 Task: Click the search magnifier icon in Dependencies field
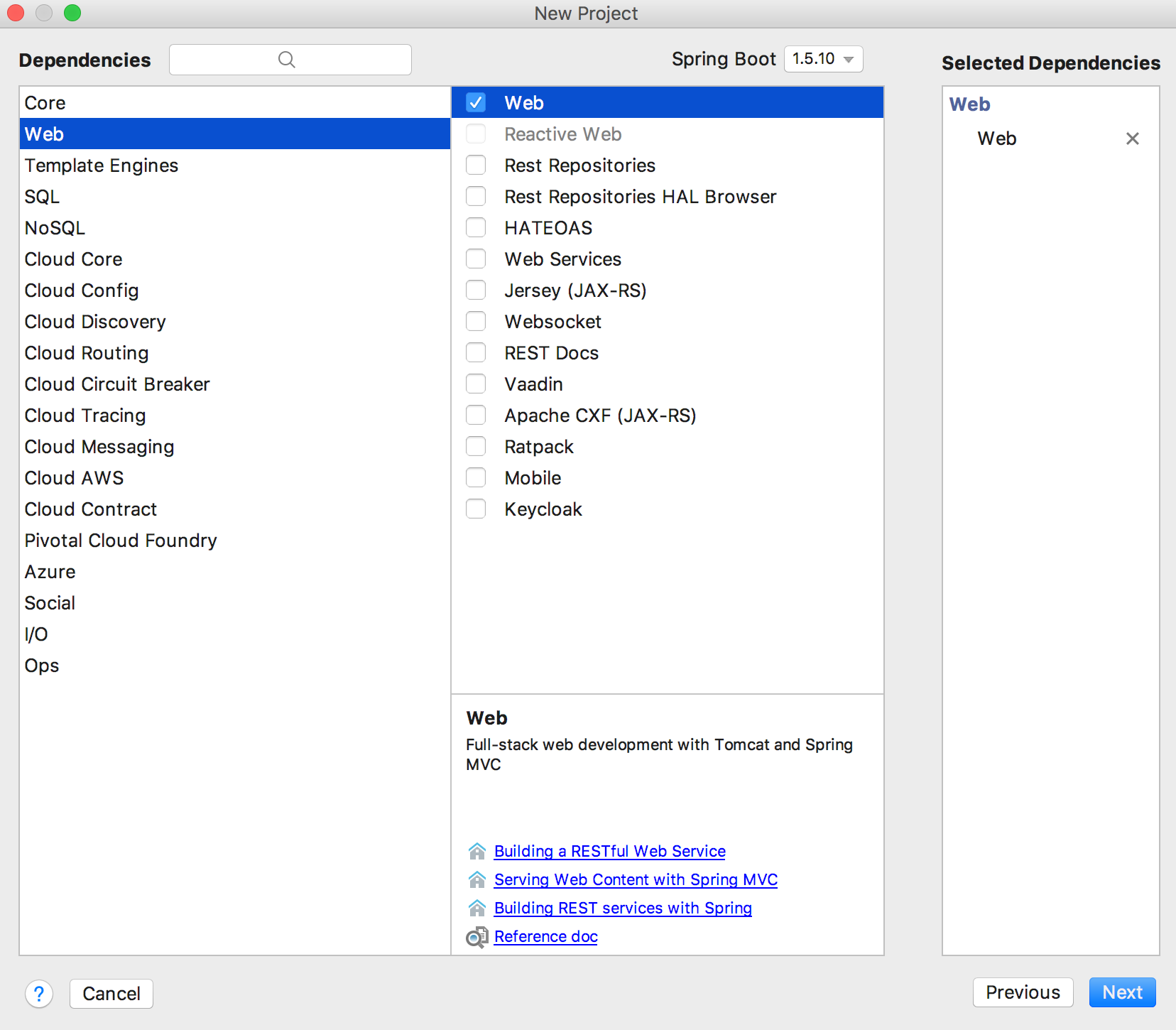pyautogui.click(x=287, y=60)
